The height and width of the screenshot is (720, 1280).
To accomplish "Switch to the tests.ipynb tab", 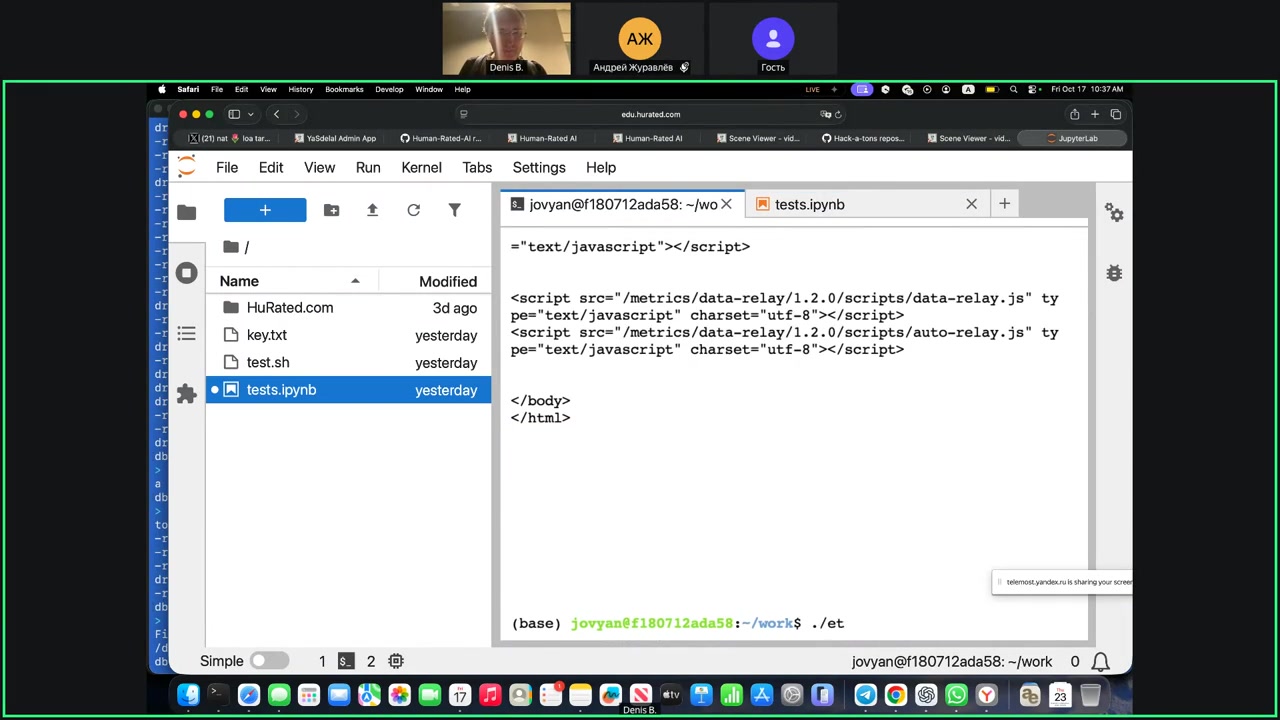I will click(x=809, y=204).
